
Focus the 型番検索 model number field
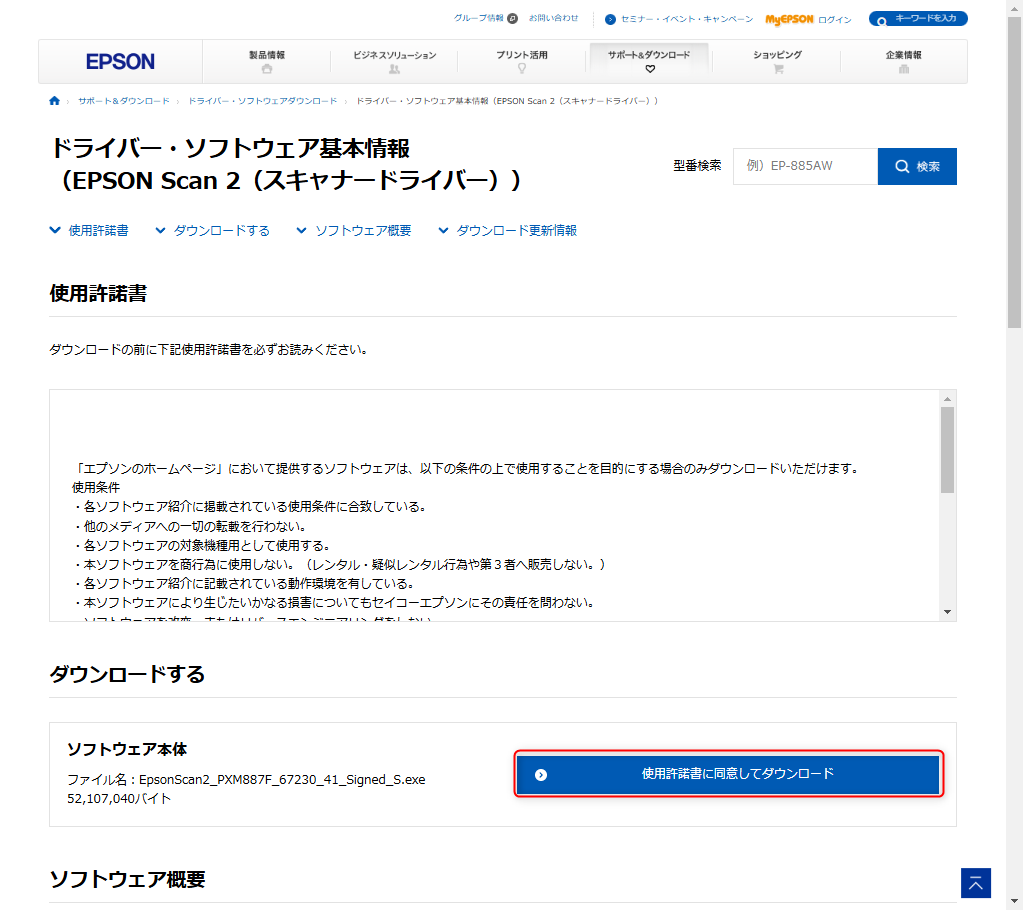pos(805,166)
